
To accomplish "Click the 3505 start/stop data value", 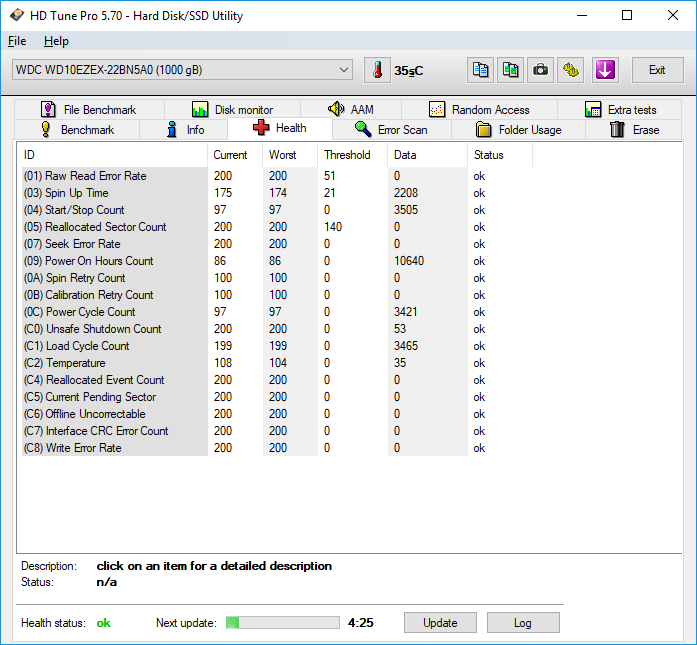I will 406,210.
